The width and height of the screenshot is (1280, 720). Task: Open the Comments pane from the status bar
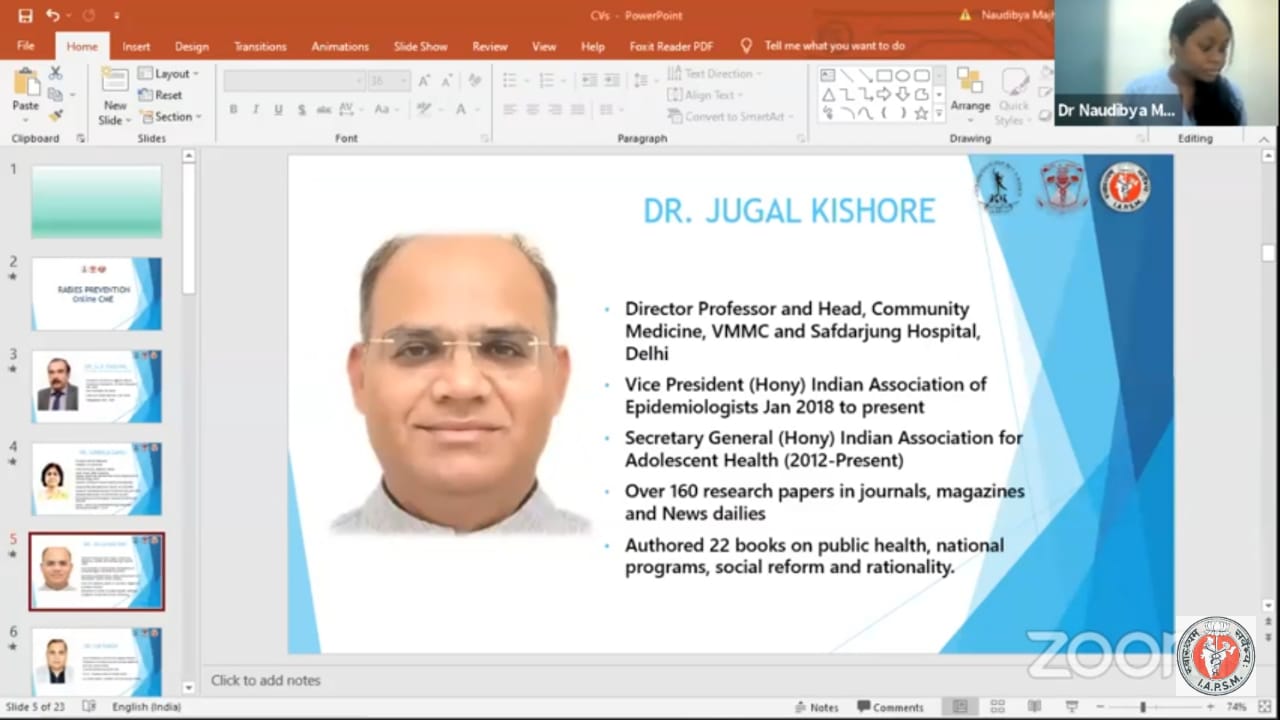tap(890, 707)
